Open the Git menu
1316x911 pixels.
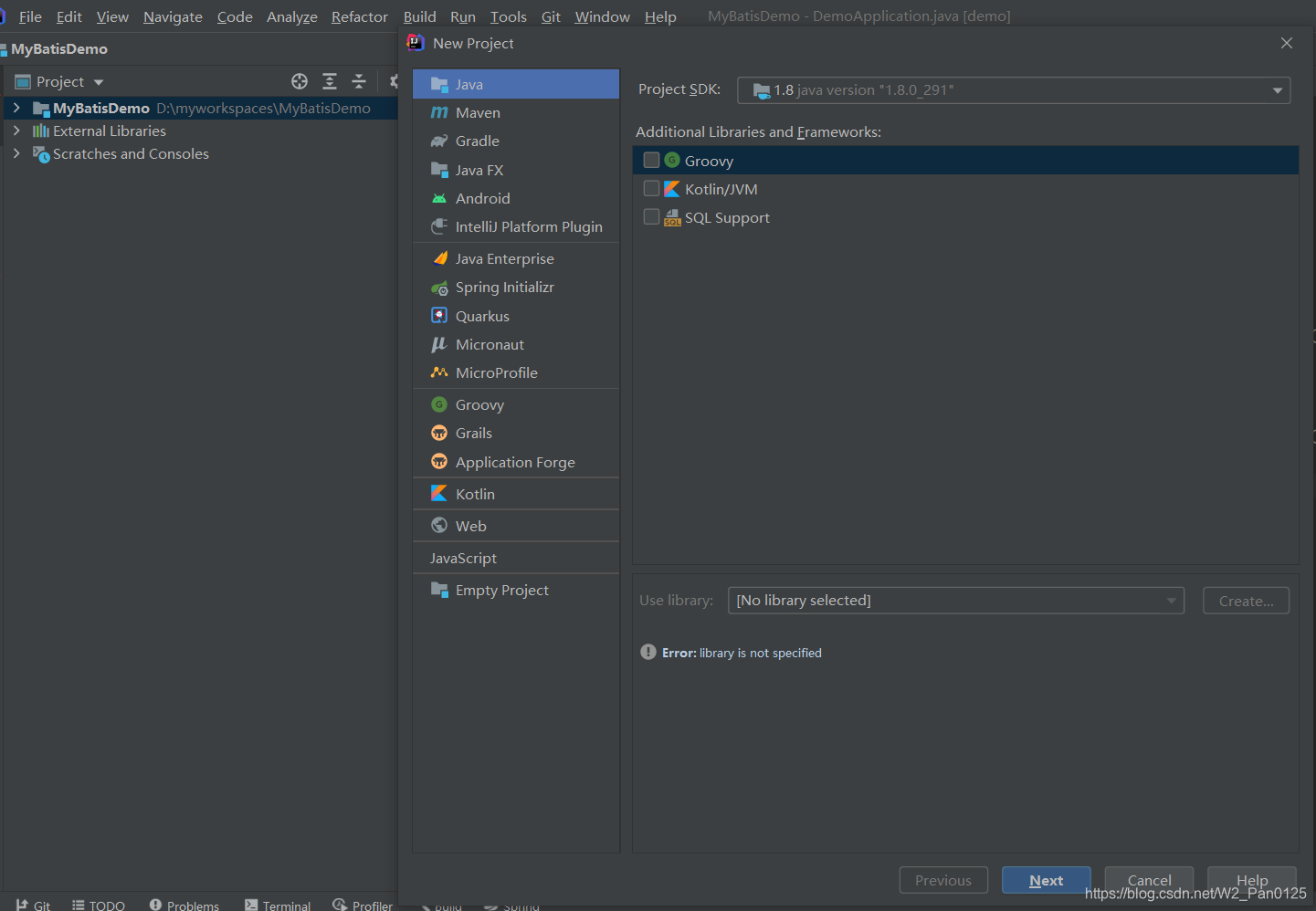coord(551,16)
